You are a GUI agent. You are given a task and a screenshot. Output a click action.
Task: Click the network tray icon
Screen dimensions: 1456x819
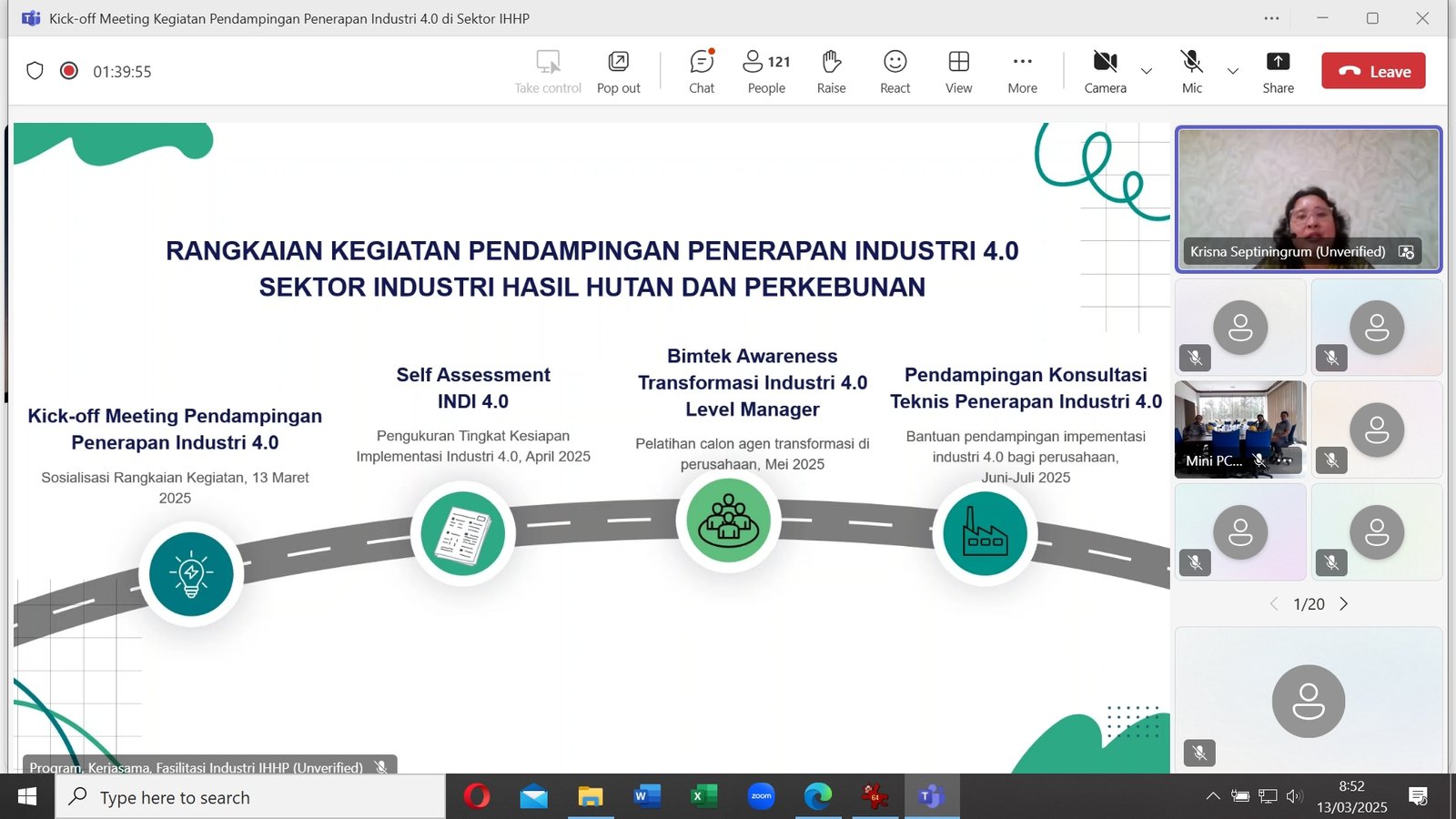(1268, 796)
